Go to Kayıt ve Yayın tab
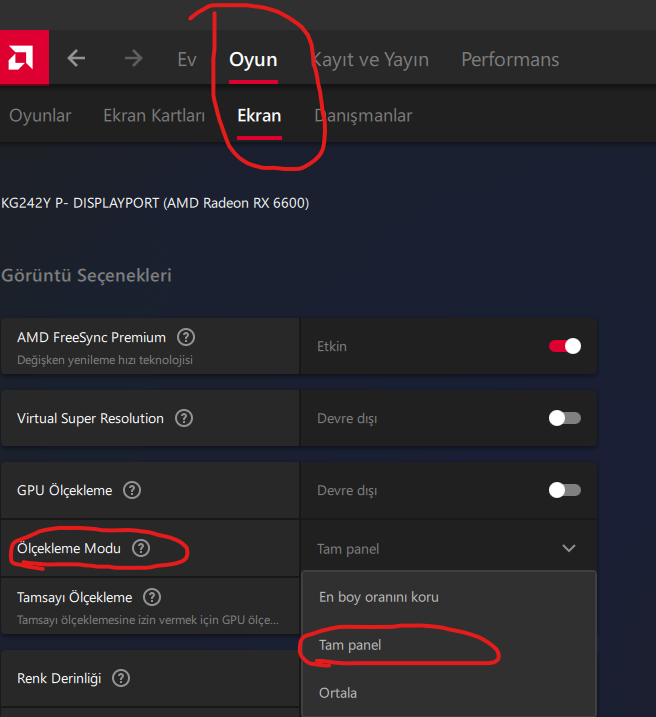656x717 pixels. coord(369,60)
